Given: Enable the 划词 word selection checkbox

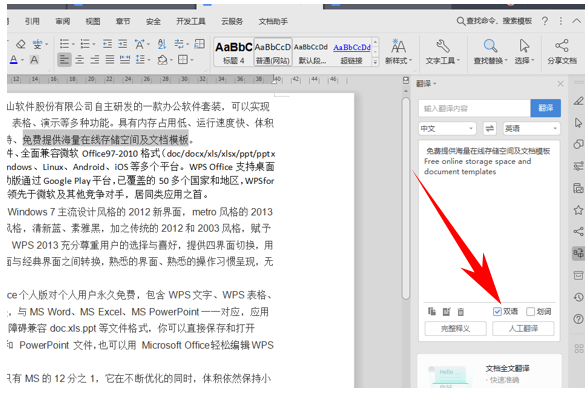Looking at the screenshot, I should (530, 312).
